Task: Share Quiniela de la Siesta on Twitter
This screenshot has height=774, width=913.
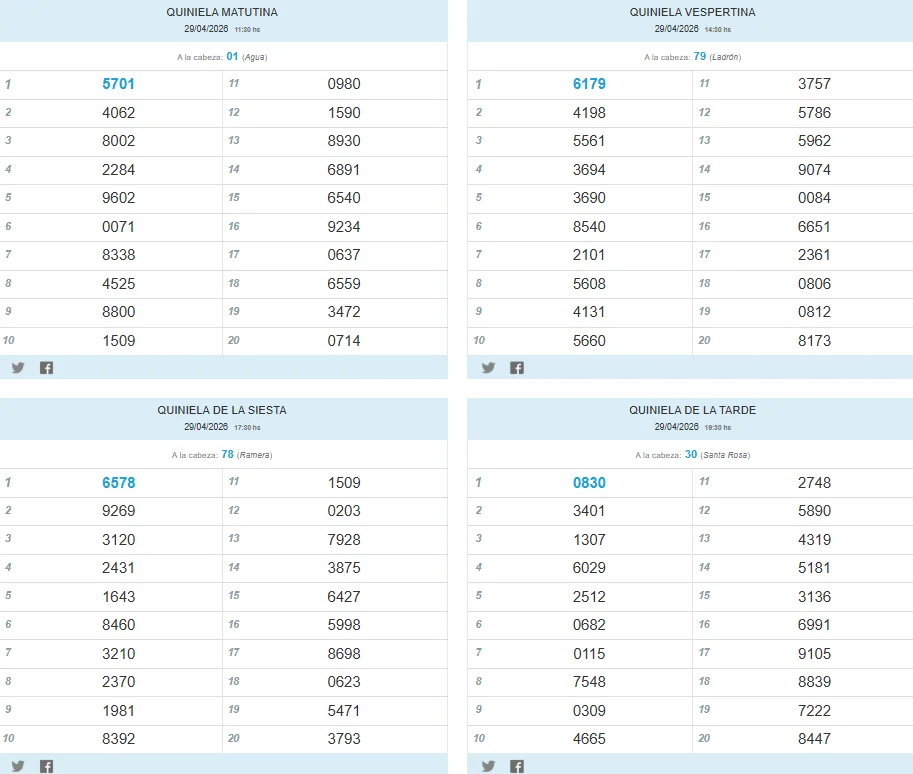Action: 18,766
